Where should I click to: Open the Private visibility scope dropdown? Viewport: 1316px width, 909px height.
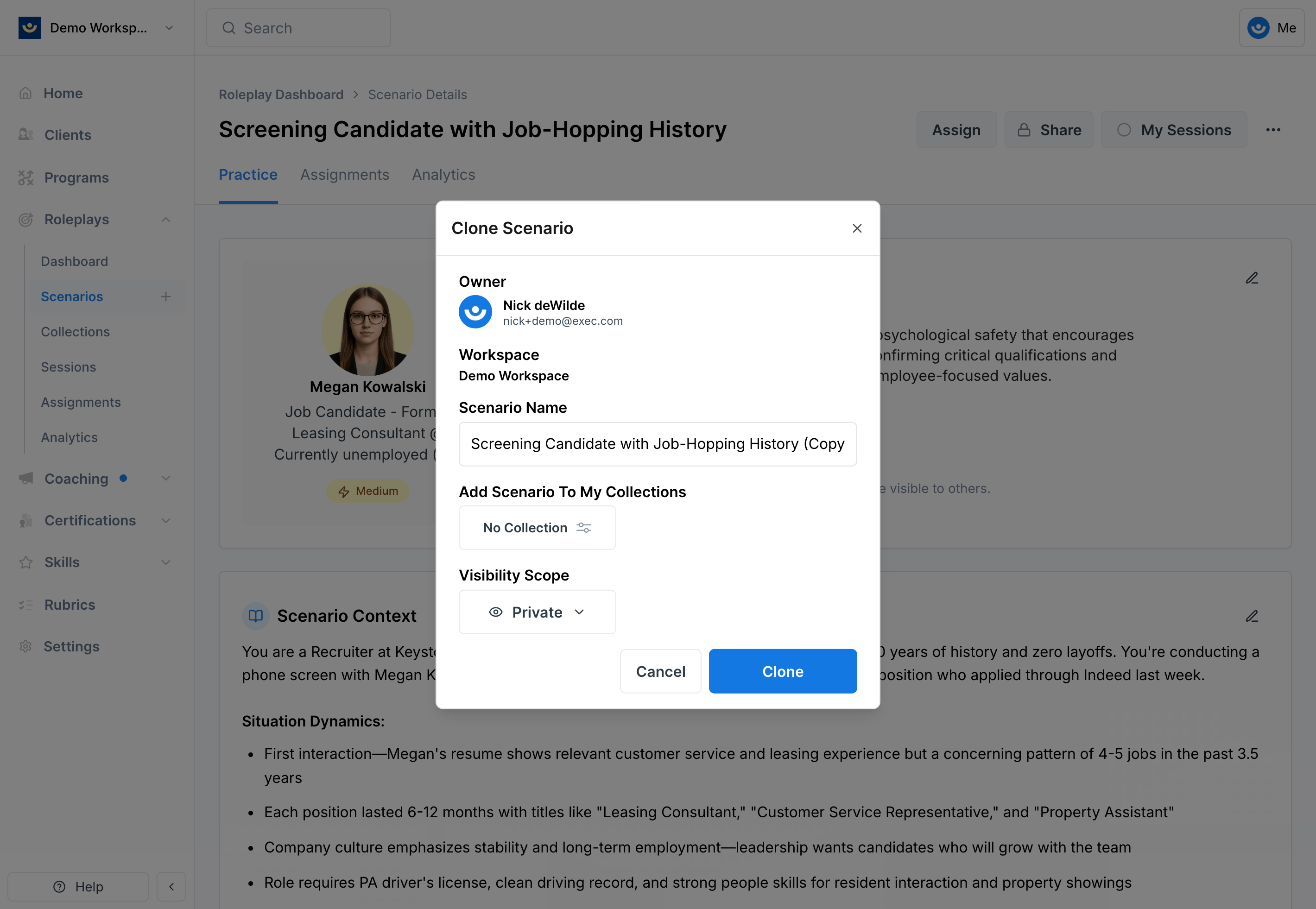click(537, 612)
